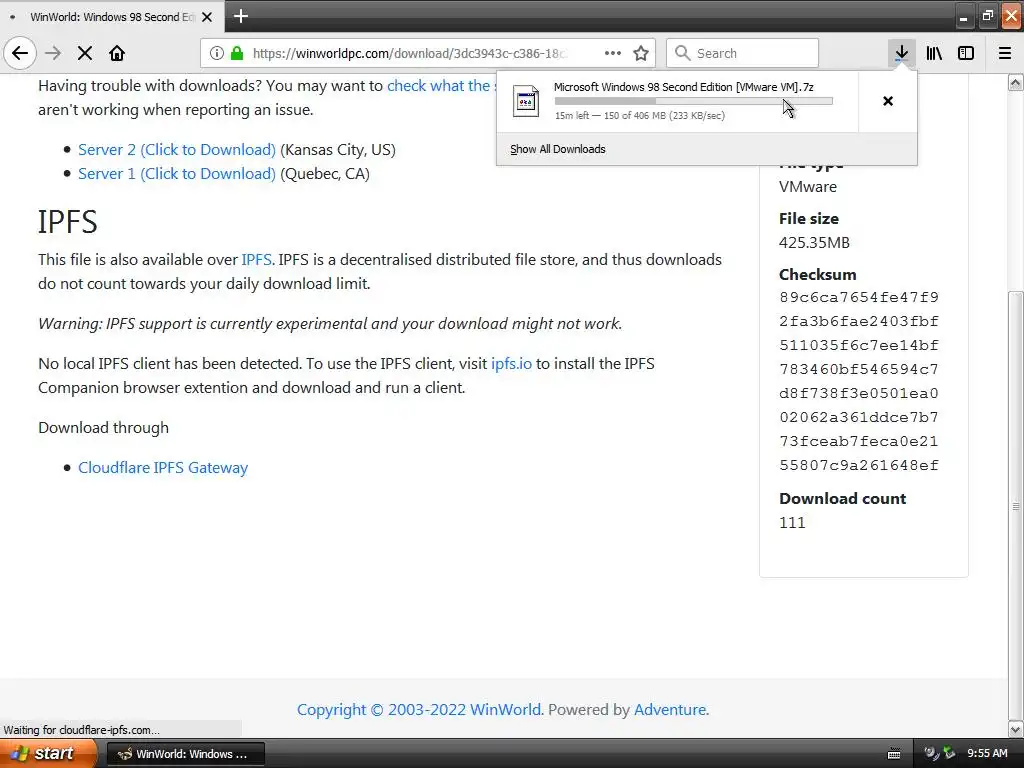Restore down the Firefox window
This screenshot has width=1024, height=768.
[x=987, y=16]
